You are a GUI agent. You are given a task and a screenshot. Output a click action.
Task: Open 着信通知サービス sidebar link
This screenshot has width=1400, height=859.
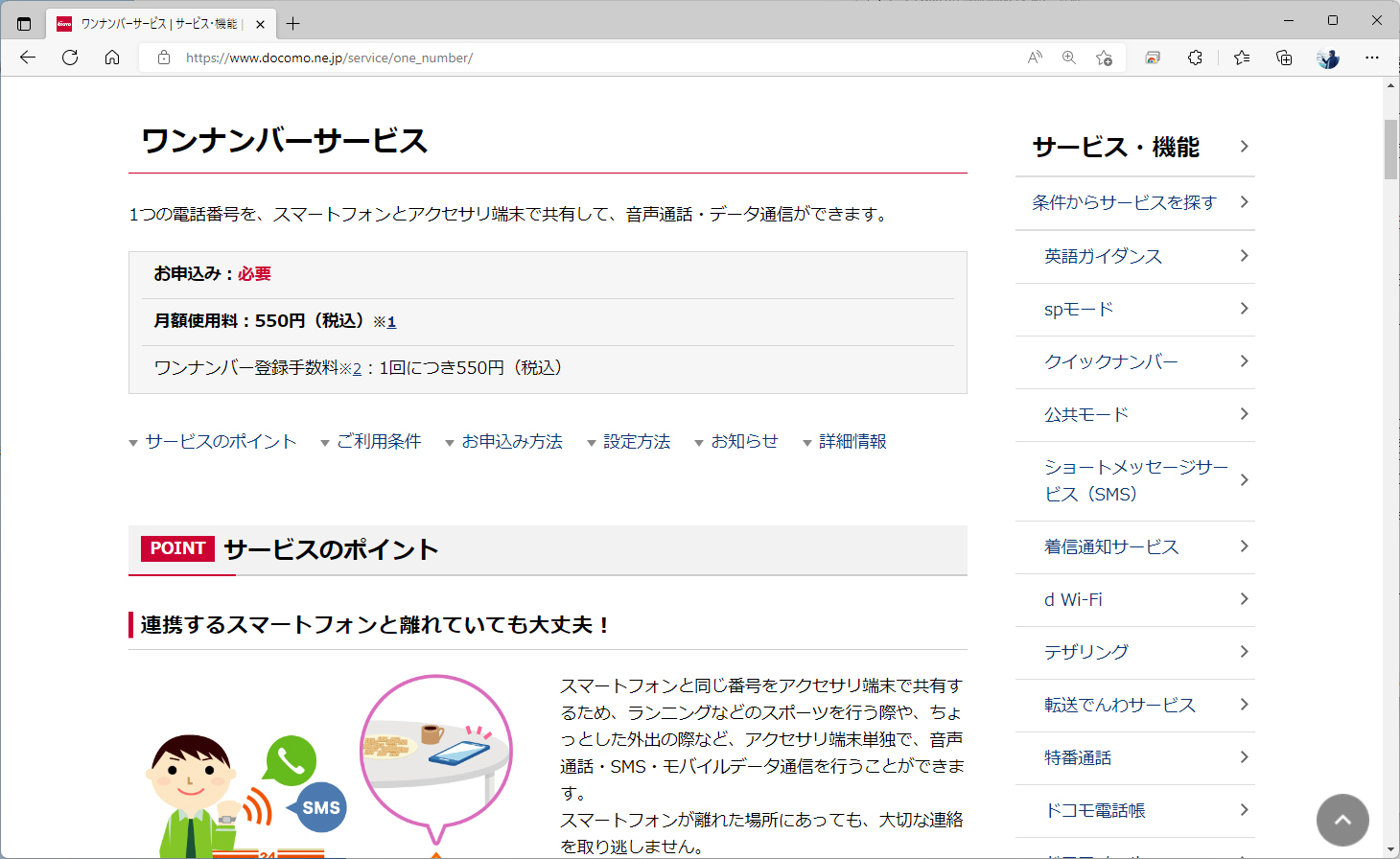point(1135,546)
